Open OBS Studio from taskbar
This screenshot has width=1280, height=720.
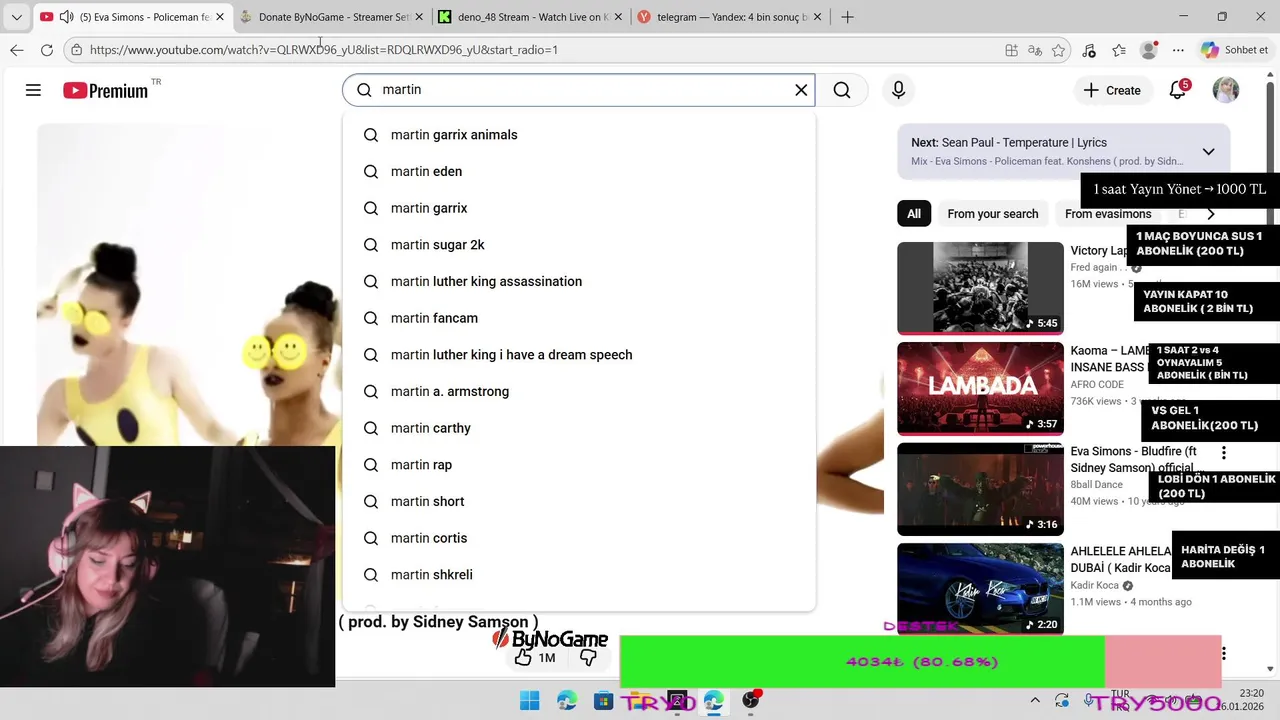(x=750, y=700)
